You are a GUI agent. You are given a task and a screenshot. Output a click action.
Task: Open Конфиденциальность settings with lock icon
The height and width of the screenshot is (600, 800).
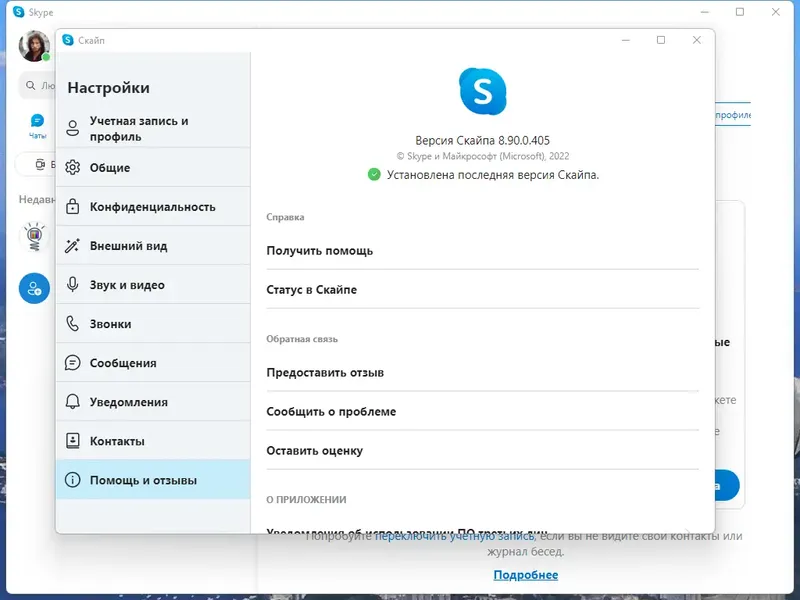pyautogui.click(x=70, y=206)
